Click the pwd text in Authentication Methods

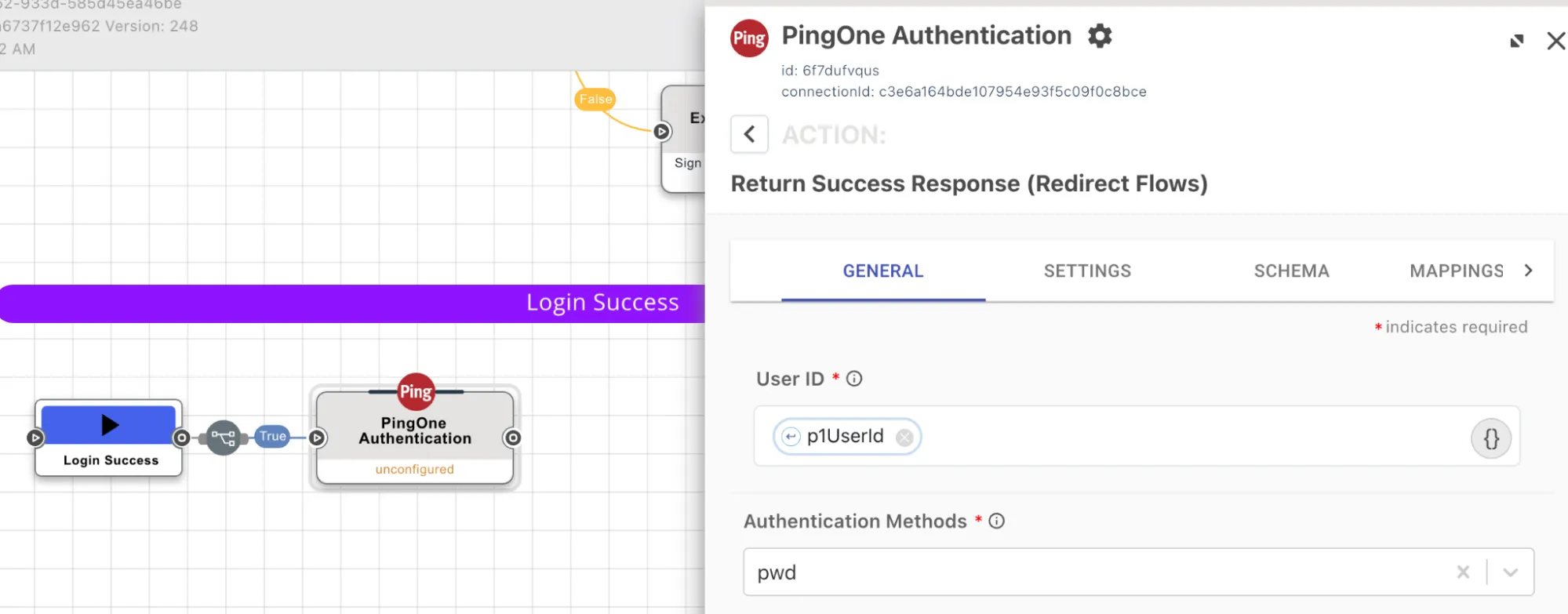tap(777, 573)
